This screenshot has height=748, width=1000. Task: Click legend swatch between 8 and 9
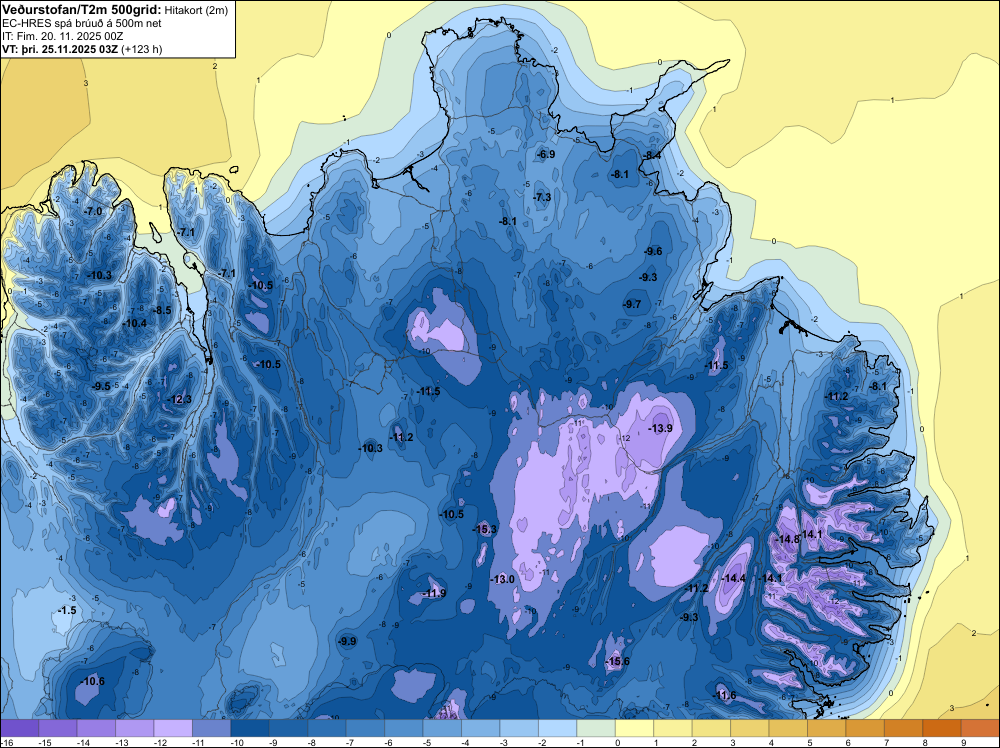pos(942,728)
